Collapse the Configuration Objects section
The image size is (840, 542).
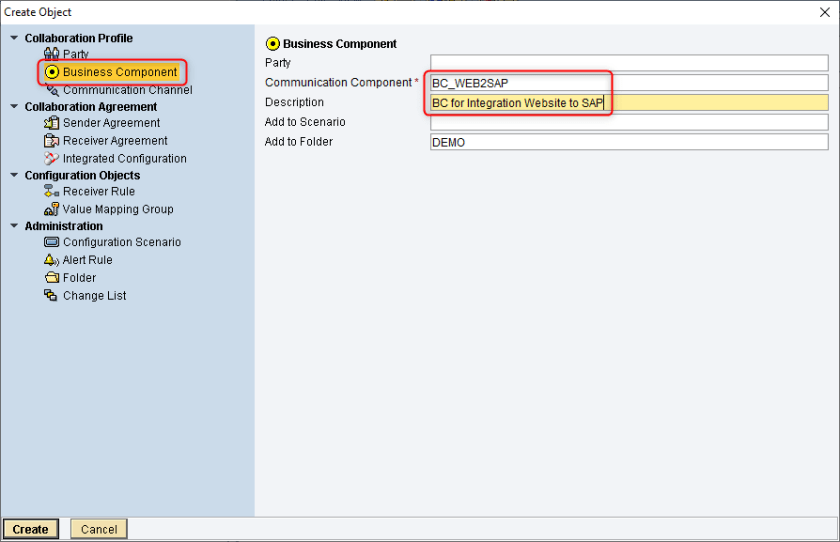click(14, 175)
